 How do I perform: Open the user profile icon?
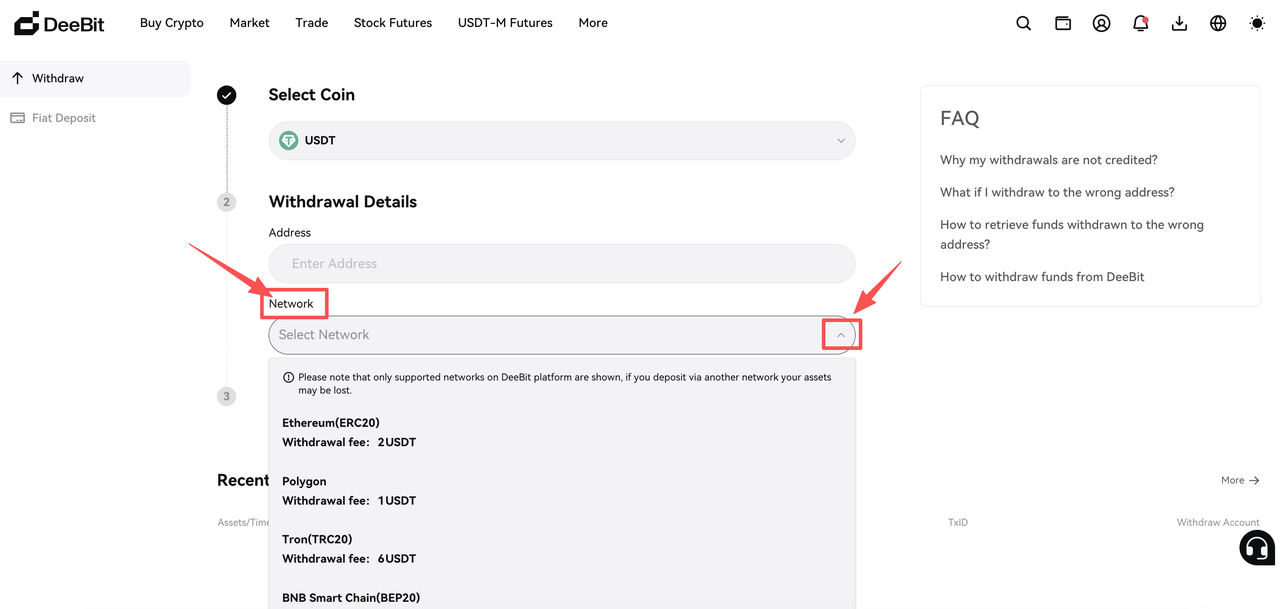tap(1101, 23)
